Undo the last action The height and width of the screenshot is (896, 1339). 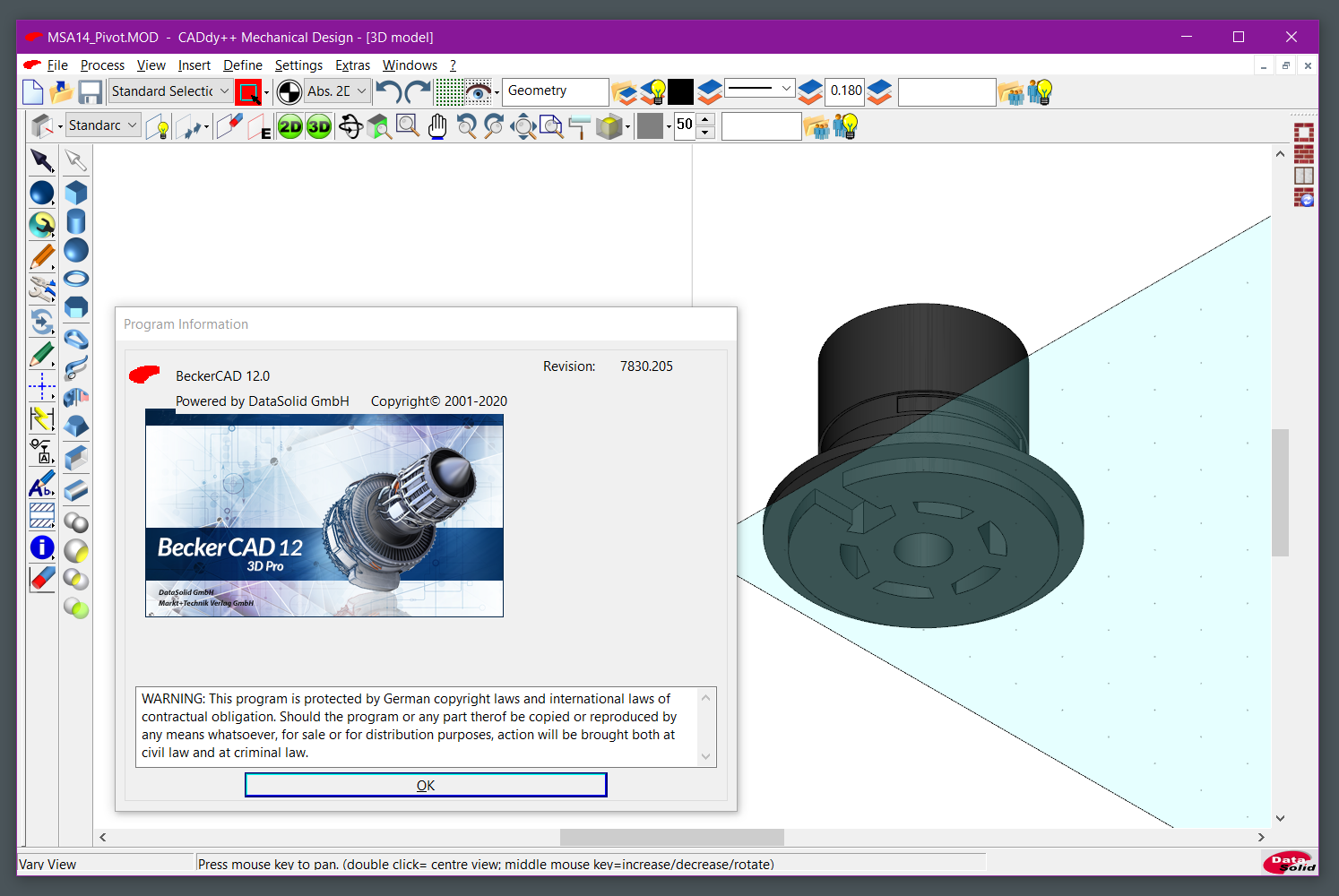coord(388,91)
